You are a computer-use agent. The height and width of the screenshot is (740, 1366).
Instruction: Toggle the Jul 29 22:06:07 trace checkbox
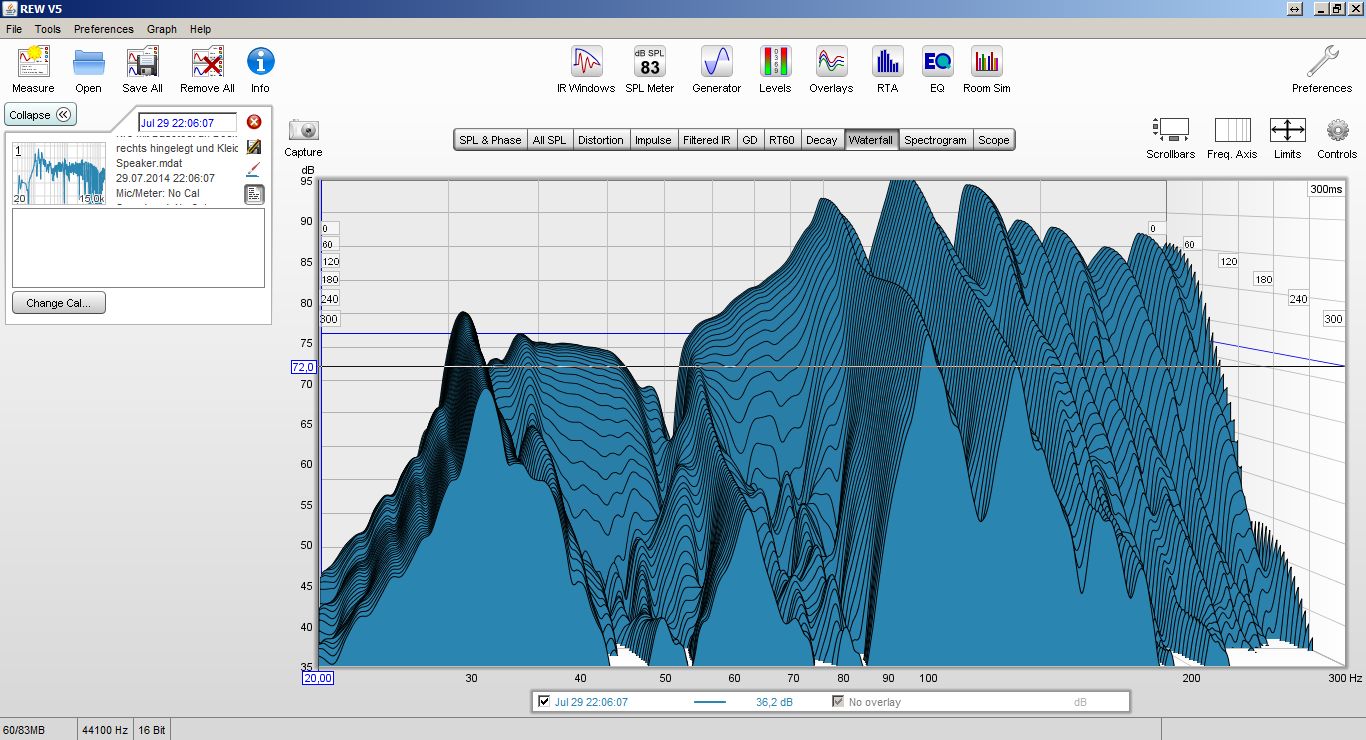544,701
